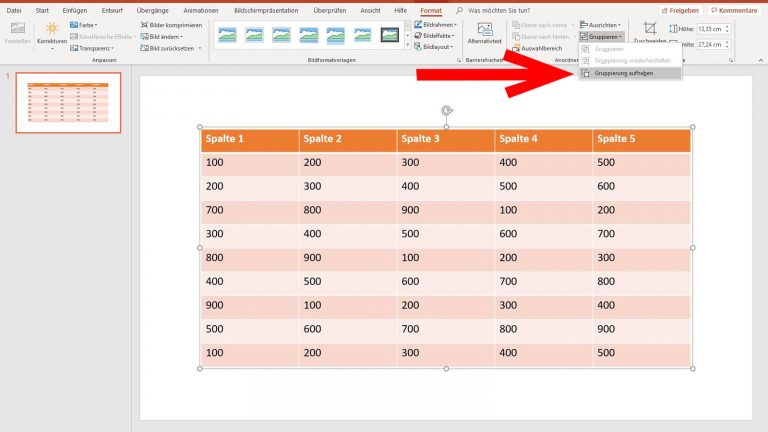The image size is (768, 432).
Task: Select the third picture style thumbnail
Action: (x=282, y=35)
